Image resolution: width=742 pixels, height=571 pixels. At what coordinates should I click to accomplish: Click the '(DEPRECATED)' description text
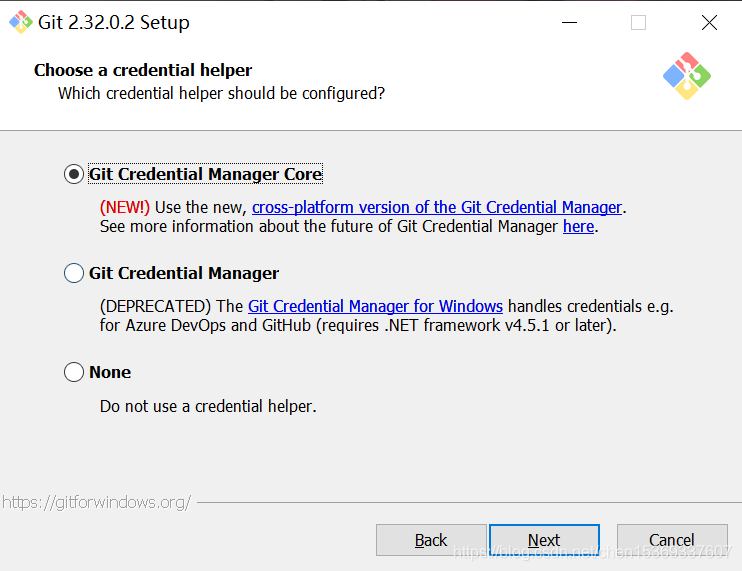pyautogui.click(x=155, y=306)
